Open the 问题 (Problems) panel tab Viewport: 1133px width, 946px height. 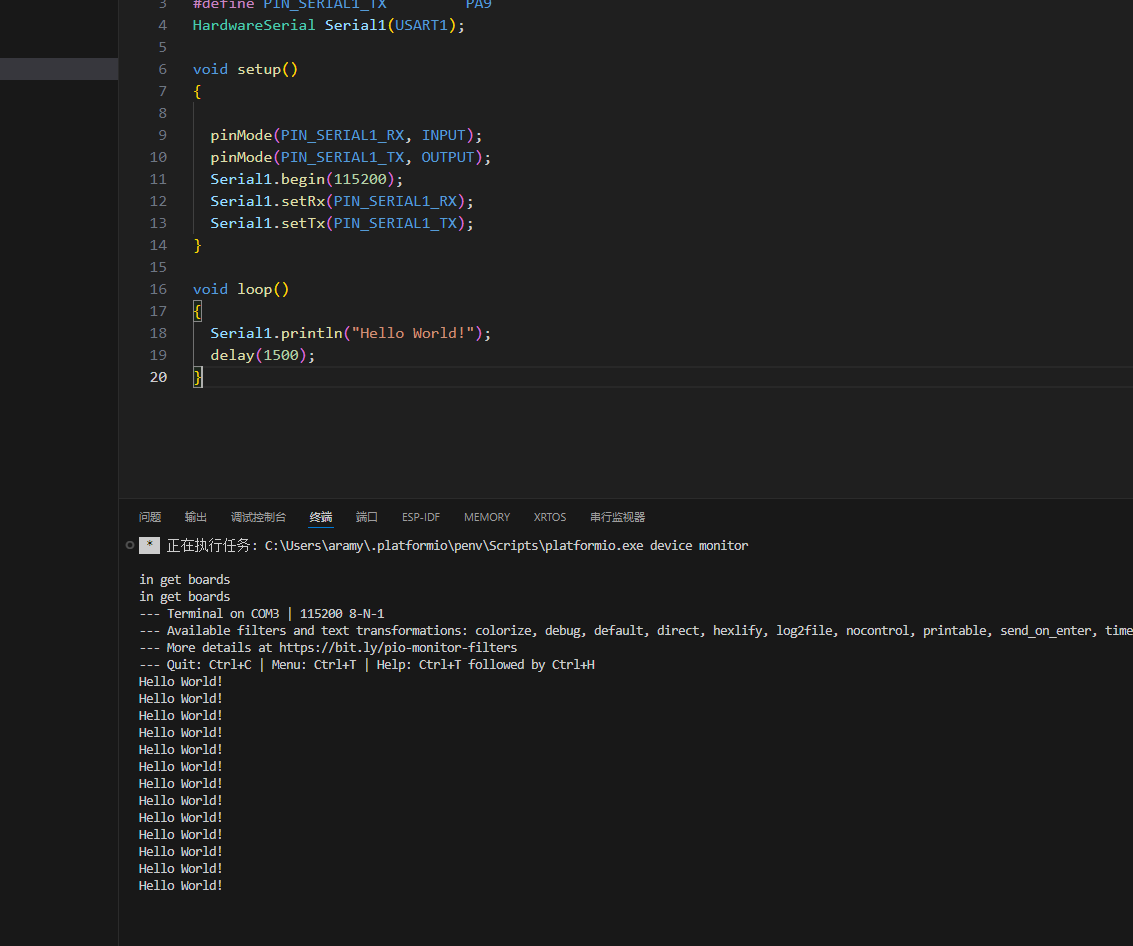pyautogui.click(x=150, y=517)
